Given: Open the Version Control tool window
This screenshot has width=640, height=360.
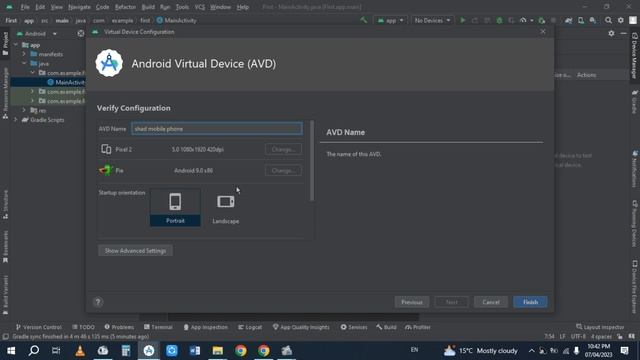Looking at the screenshot, I should point(39,327).
